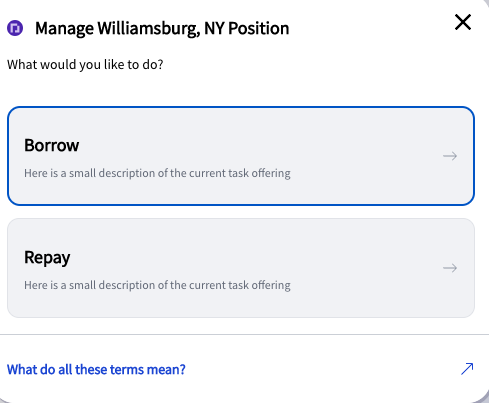Click the external link arrow icon
Screen dimensions: 489x403
[x=467, y=369]
